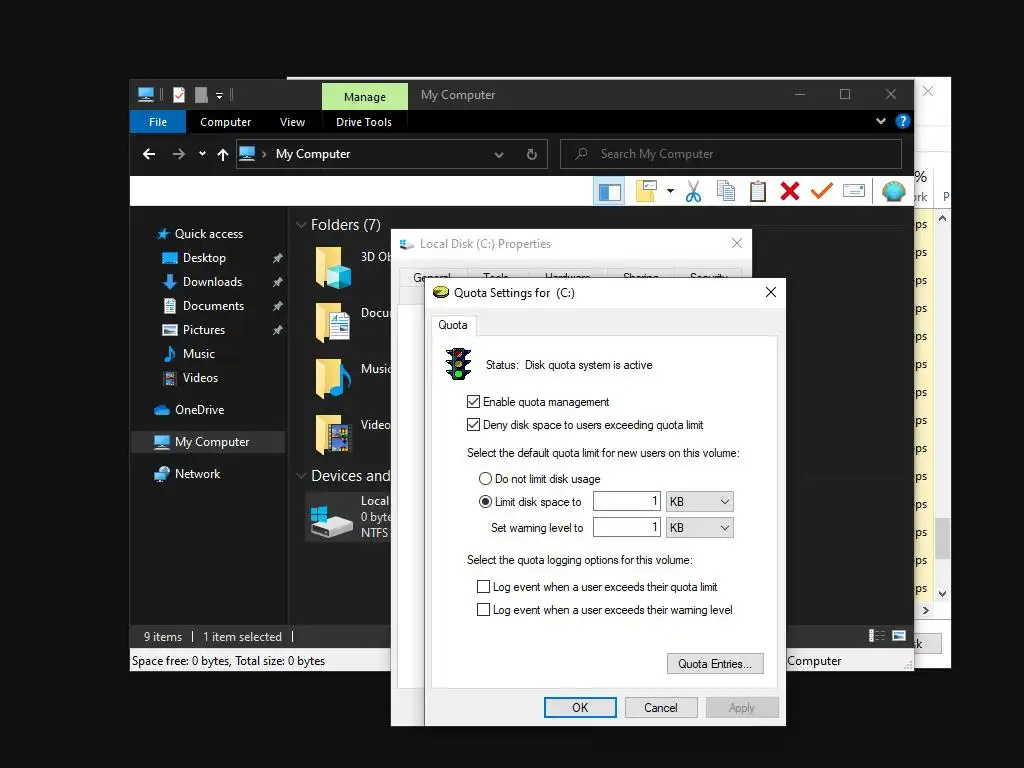
Task: Collapse the Devices and drives group
Action: [301, 476]
